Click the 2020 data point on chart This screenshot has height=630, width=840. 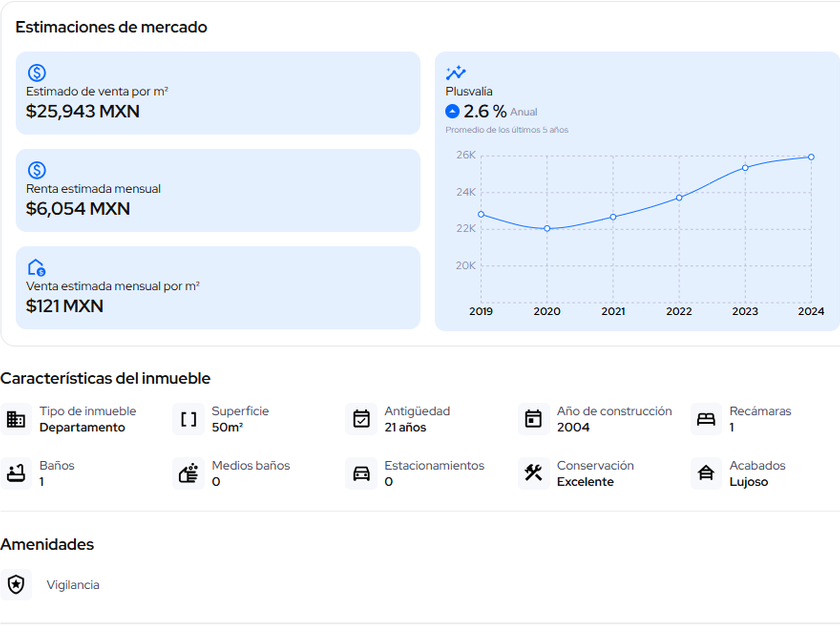[547, 229]
